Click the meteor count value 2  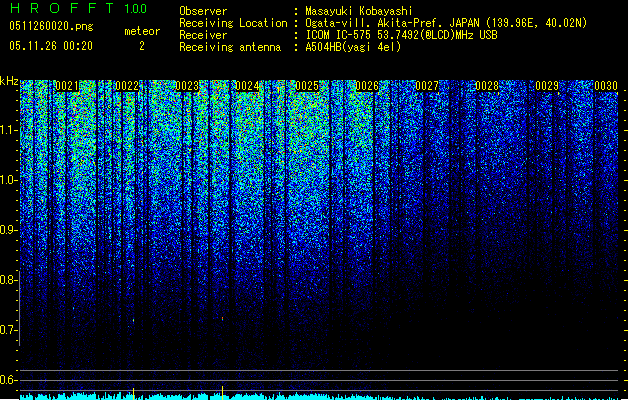tap(142, 46)
